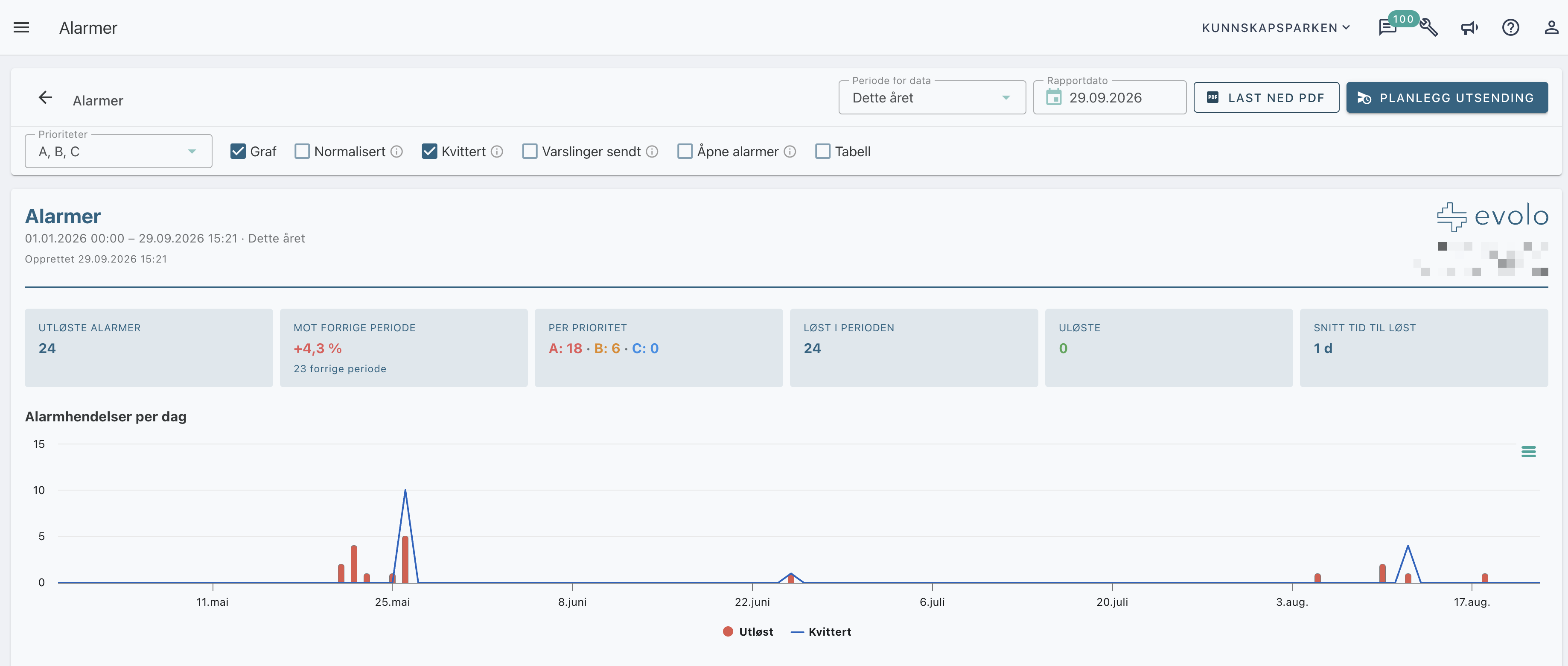
Task: Open the help question mark icon
Action: pyautogui.click(x=1510, y=27)
